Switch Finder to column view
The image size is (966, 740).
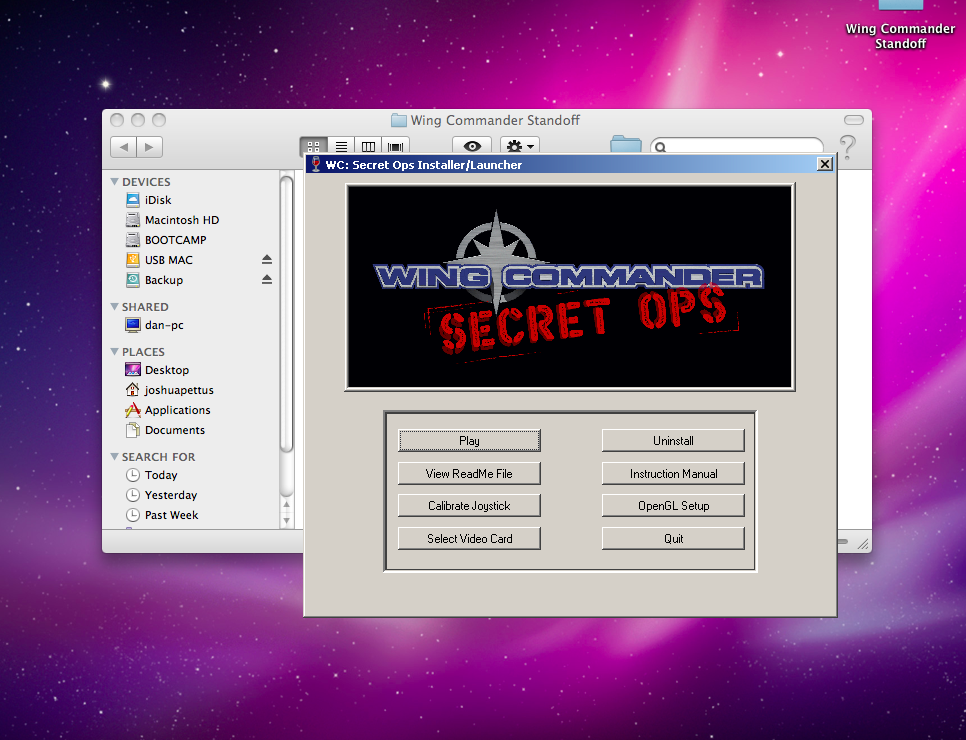pos(369,147)
